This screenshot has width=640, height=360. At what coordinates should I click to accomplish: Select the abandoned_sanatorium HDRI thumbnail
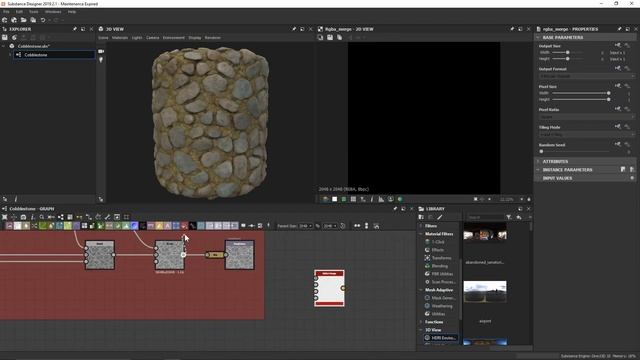coord(485,234)
